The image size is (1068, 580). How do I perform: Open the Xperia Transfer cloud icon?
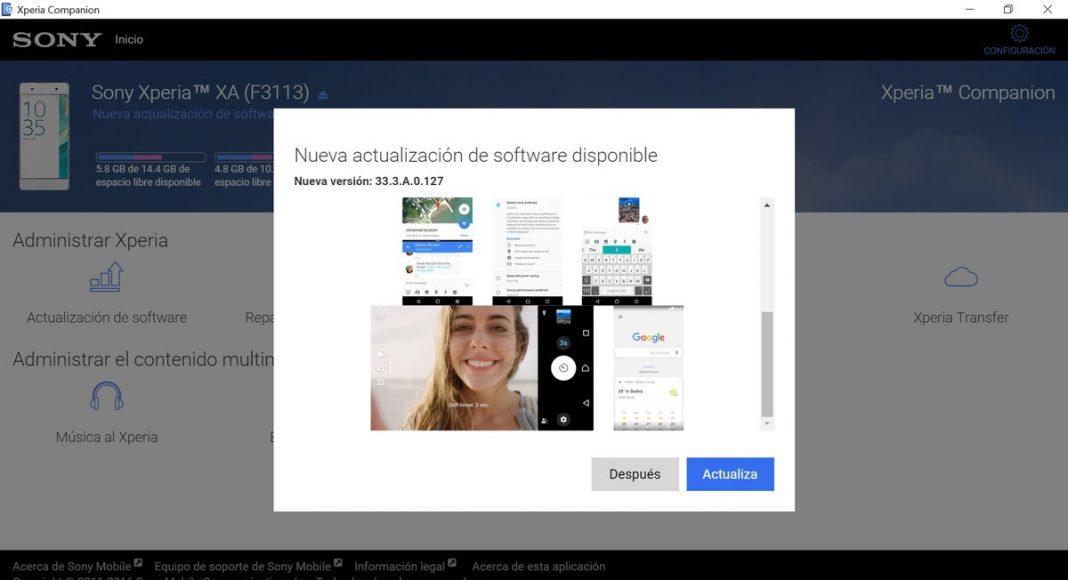960,277
